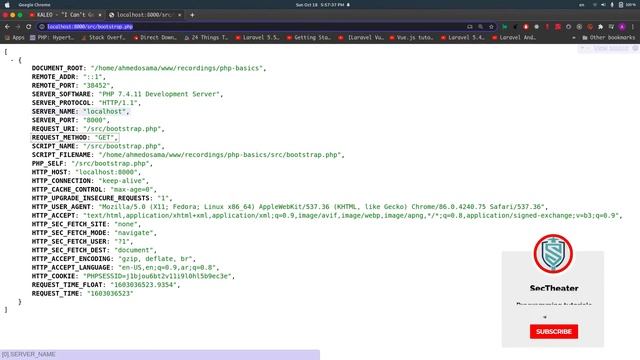Click the red SUBSCRIBE button
Image resolution: width=640 pixels, height=360 pixels.
pos(554,331)
